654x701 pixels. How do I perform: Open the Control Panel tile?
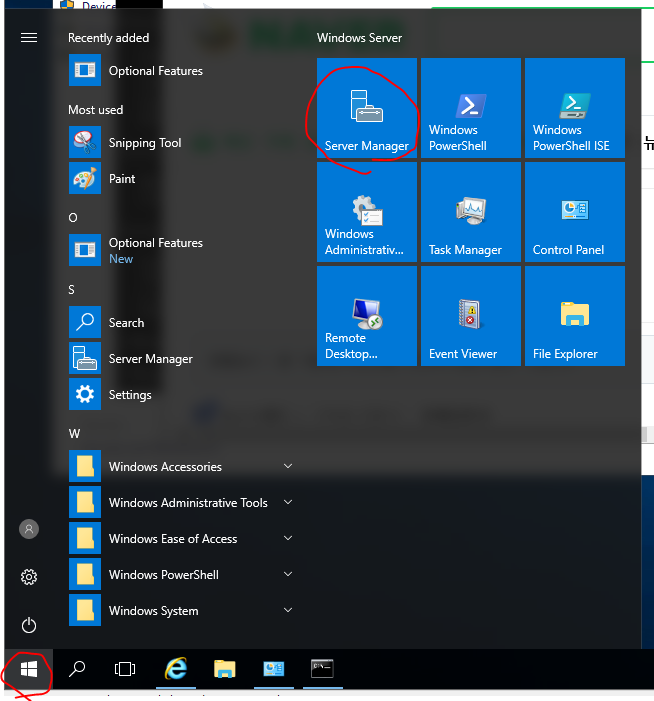click(x=575, y=212)
